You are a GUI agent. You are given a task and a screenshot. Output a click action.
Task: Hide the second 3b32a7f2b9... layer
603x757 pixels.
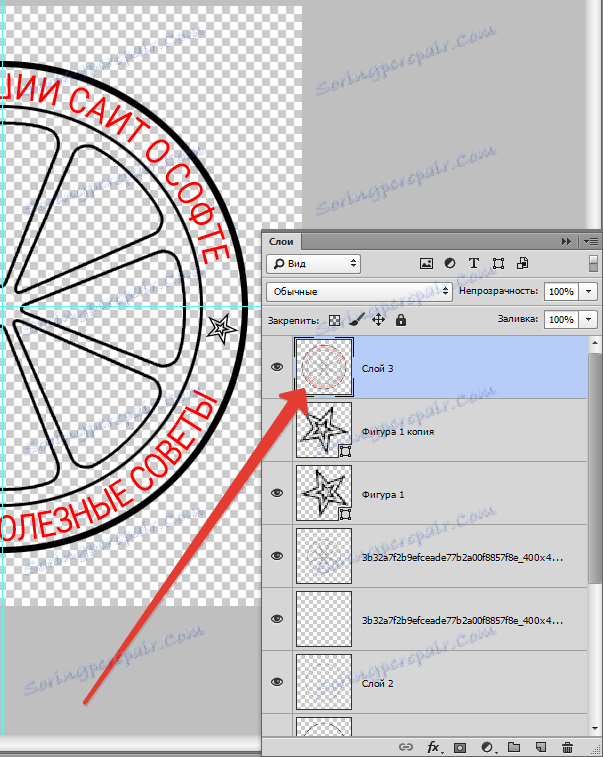[277, 619]
